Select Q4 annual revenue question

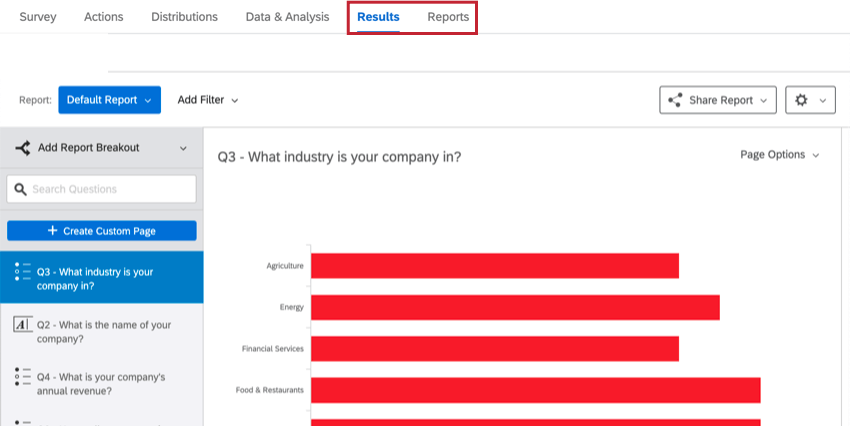(x=100, y=384)
